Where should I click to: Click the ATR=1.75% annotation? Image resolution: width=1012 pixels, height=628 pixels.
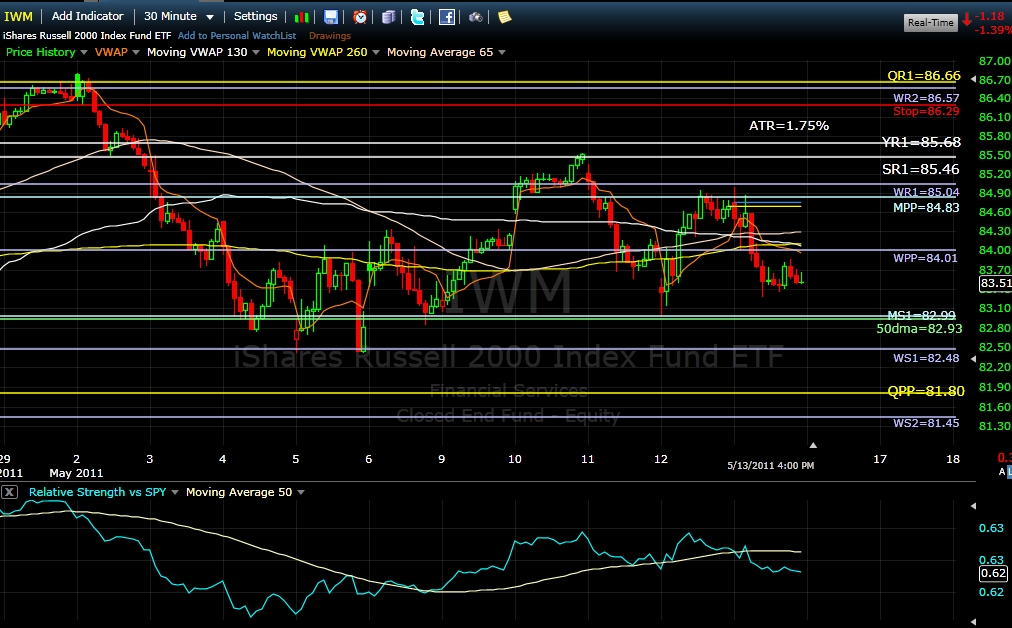point(789,126)
